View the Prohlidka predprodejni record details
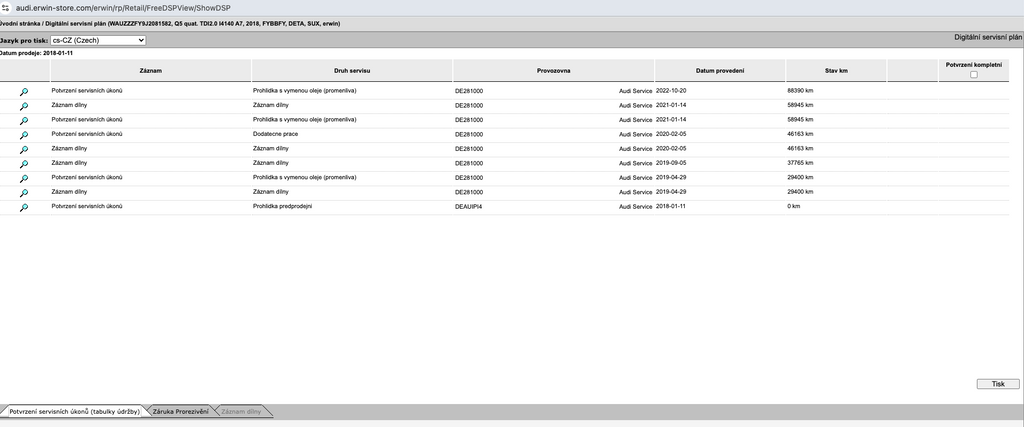The width and height of the screenshot is (1024, 427). click(x=23, y=207)
